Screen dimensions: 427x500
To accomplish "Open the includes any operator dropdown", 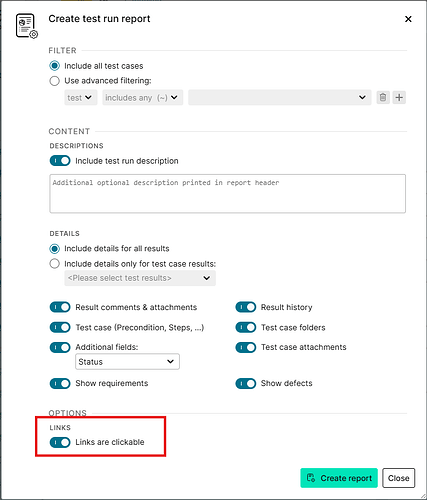I will 143,98.
